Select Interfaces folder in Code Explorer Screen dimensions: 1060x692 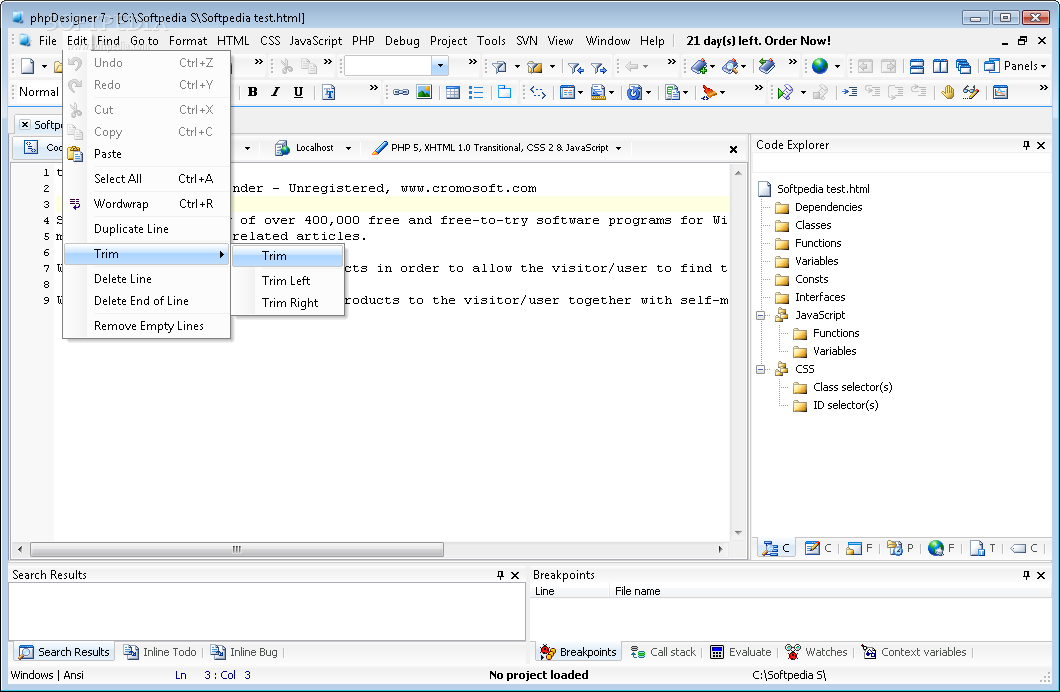(820, 297)
